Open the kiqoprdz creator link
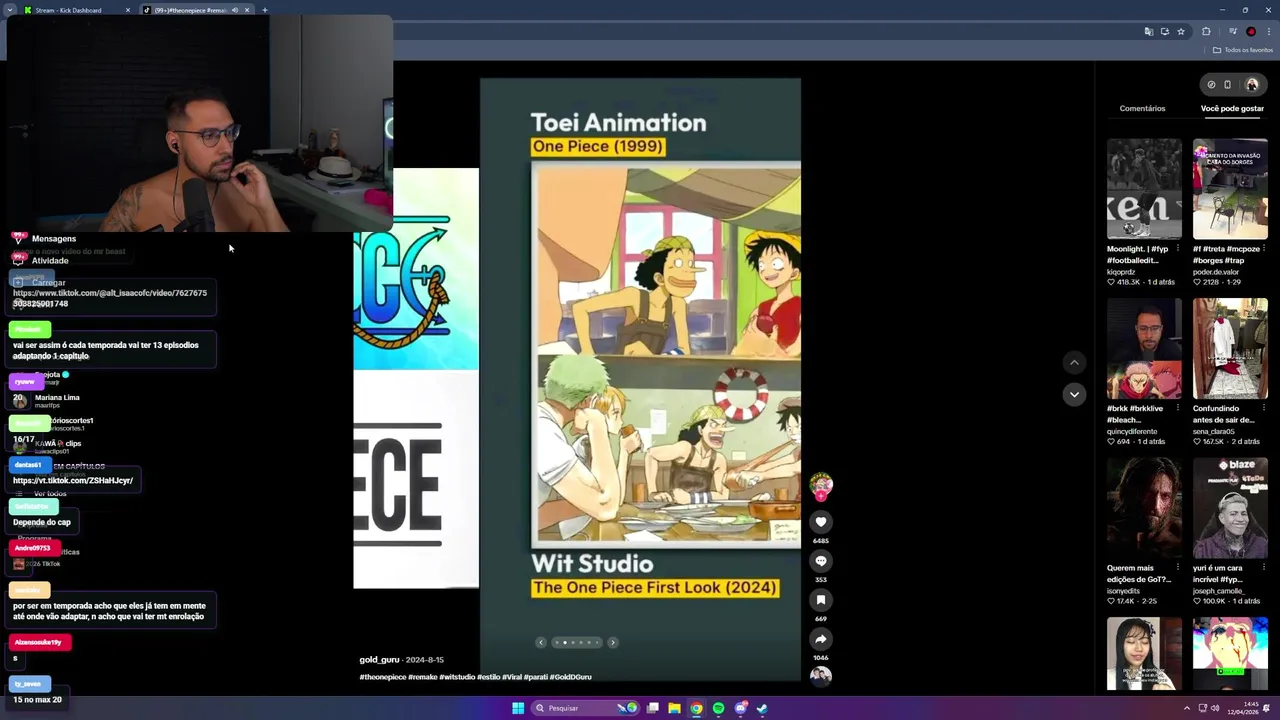Image resolution: width=1280 pixels, height=720 pixels. pyautogui.click(x=1123, y=272)
